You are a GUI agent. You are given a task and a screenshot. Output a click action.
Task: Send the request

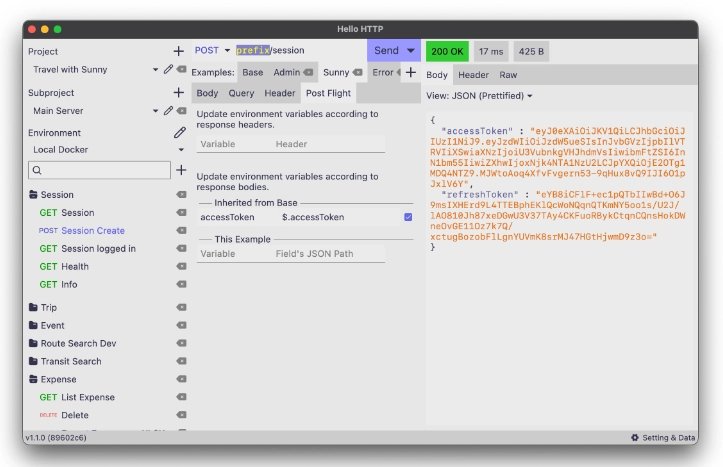point(386,51)
